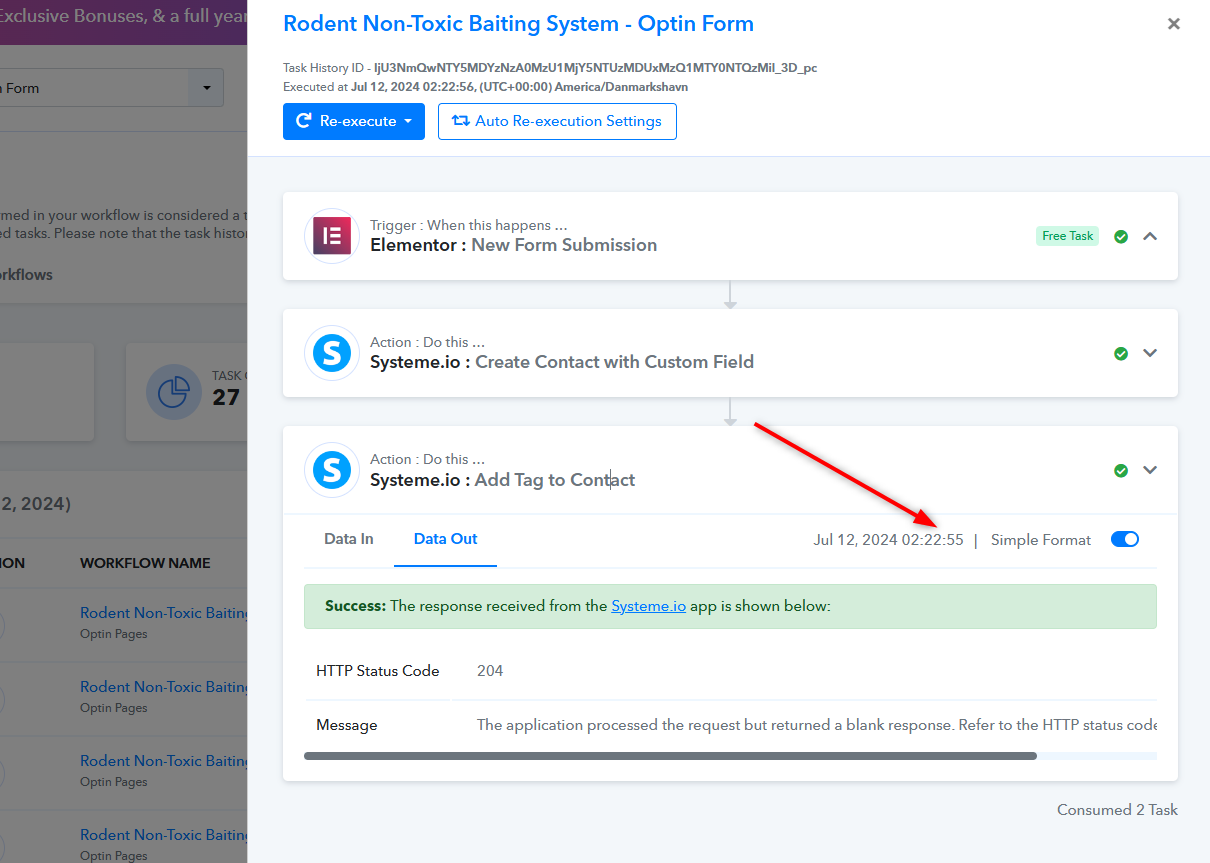The image size is (1210, 863).
Task: Click the Message response text
Action: [x=817, y=725]
